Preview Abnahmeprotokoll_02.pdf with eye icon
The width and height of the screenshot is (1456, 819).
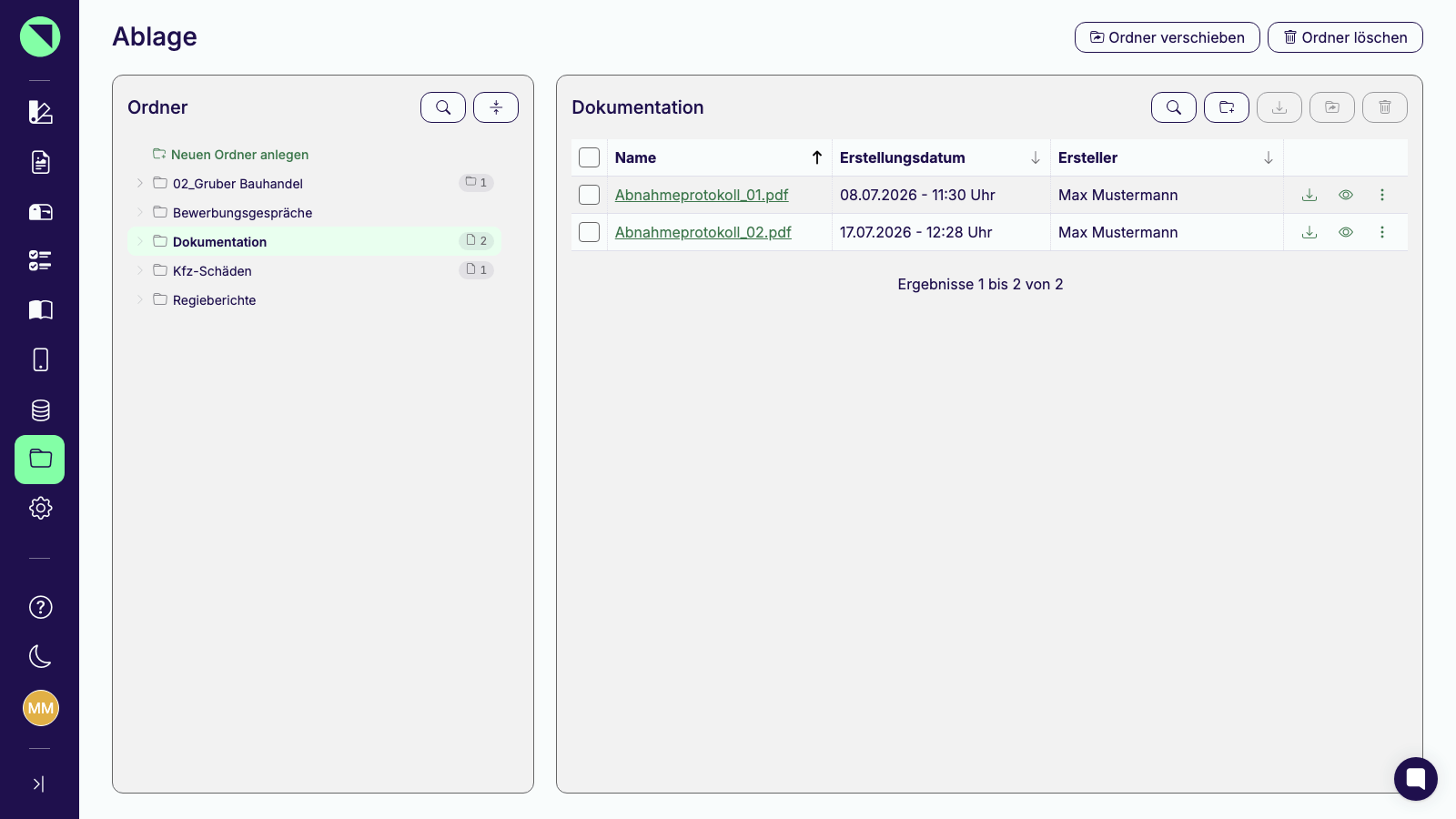tap(1346, 232)
